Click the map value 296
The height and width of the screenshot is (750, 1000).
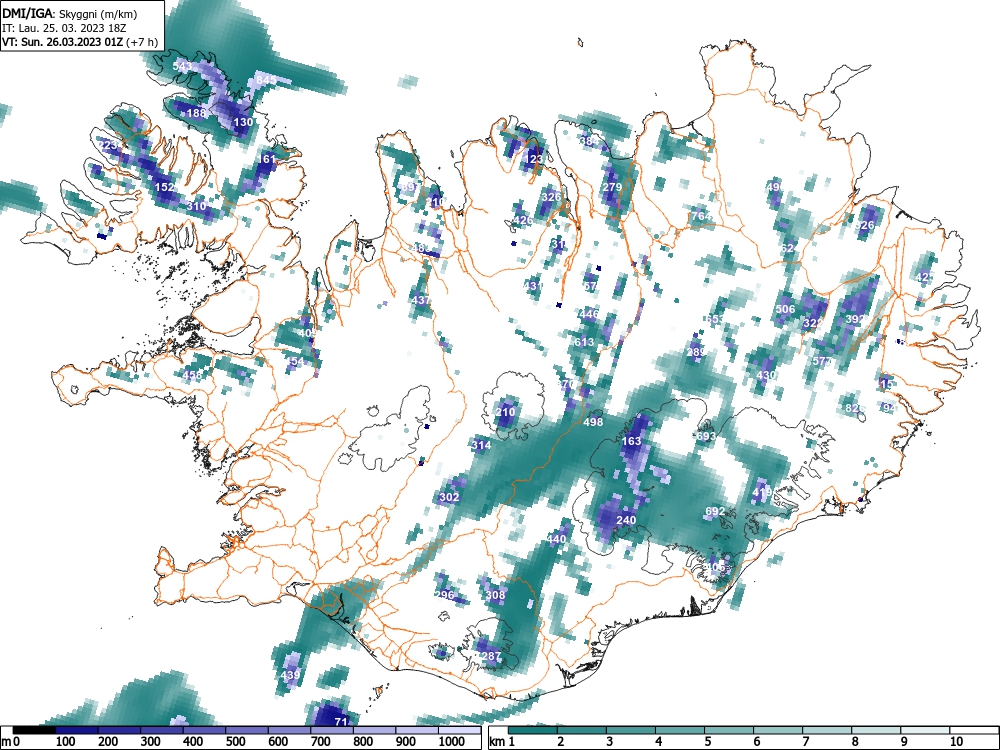coord(445,595)
